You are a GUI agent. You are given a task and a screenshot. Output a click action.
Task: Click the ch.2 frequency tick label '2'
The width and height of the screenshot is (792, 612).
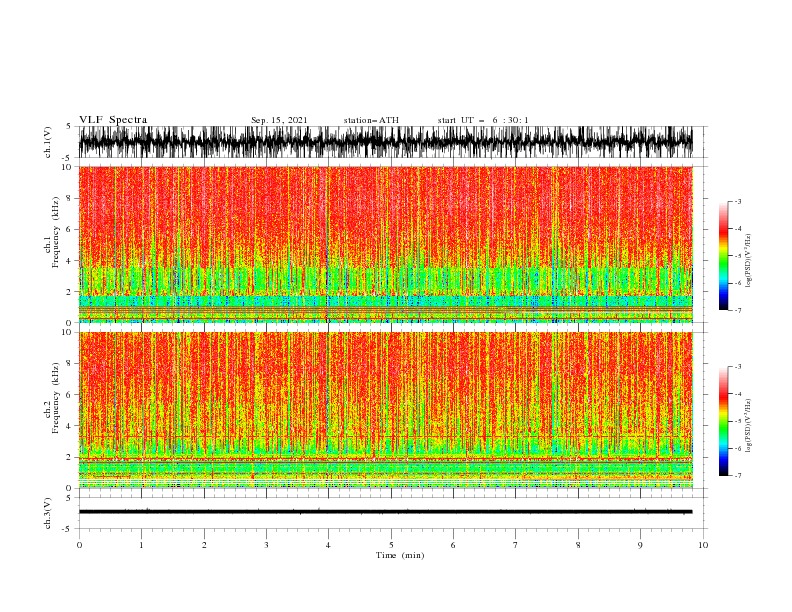coord(69,457)
